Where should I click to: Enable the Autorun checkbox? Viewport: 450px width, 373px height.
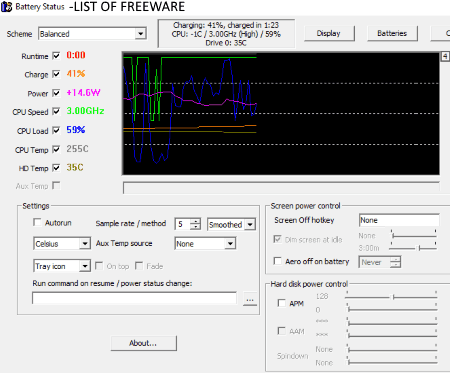pyautogui.click(x=37, y=222)
